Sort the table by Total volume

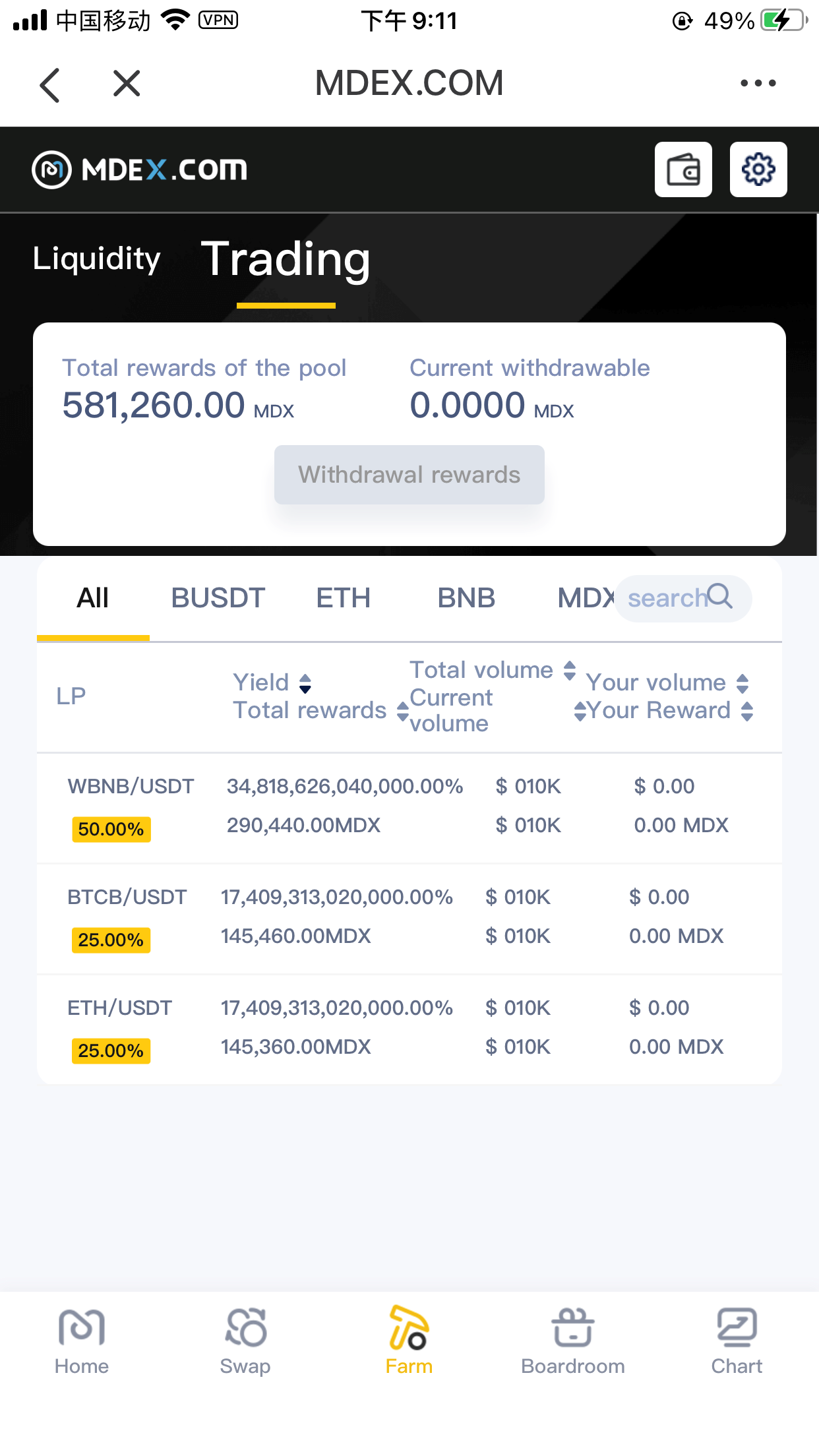pos(570,671)
